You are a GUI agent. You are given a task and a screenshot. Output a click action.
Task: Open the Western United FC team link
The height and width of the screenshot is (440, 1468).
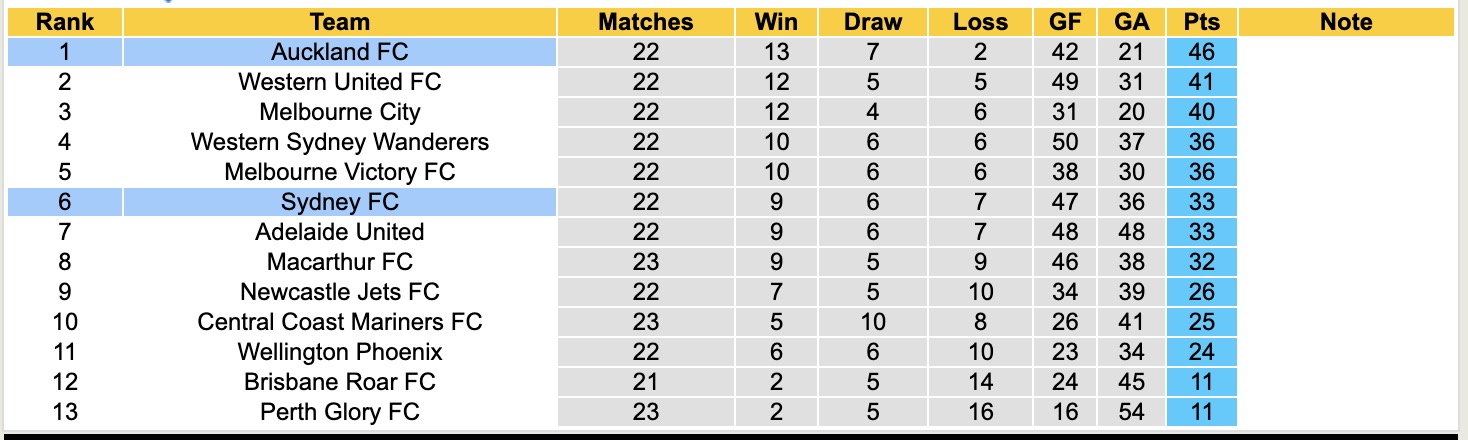(x=339, y=82)
